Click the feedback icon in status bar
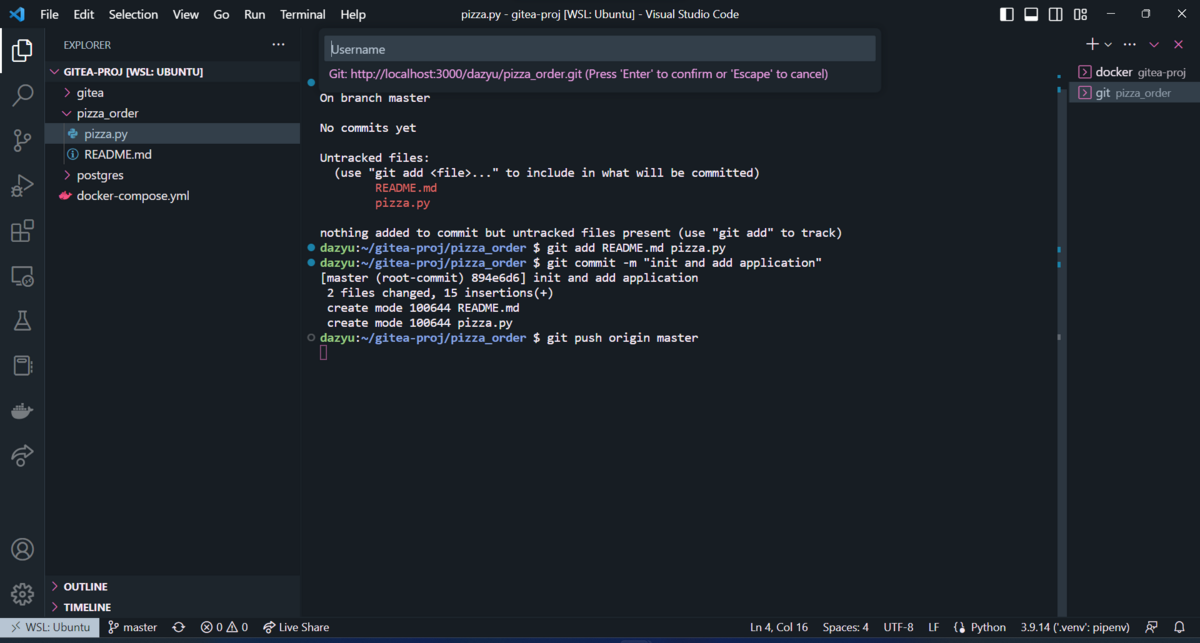 [x=1152, y=627]
